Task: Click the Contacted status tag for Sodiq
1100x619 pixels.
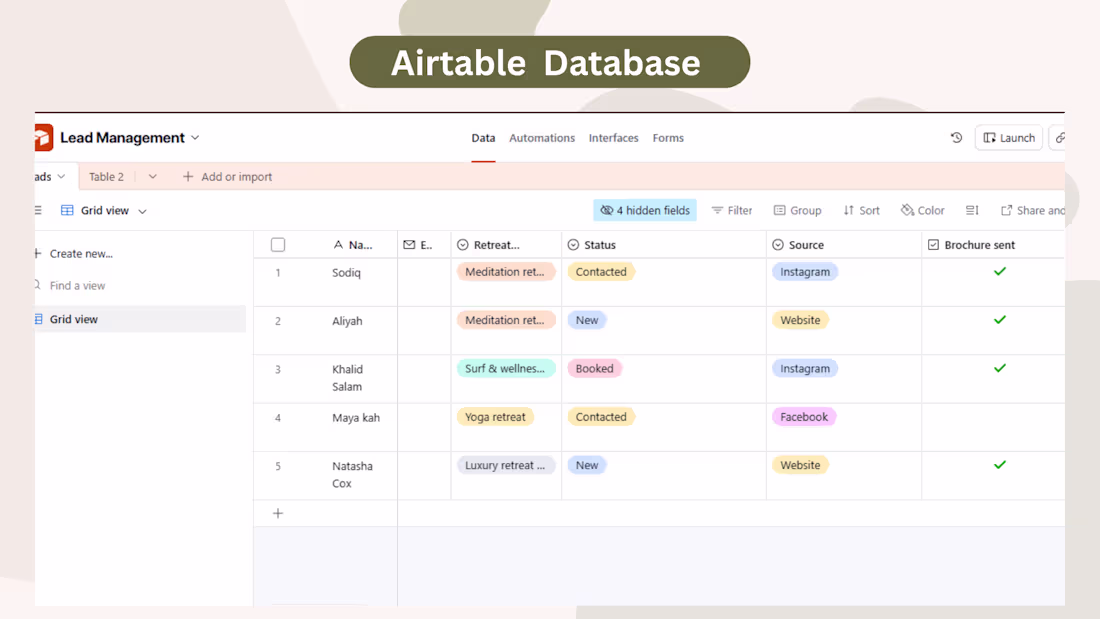Action: (x=601, y=272)
